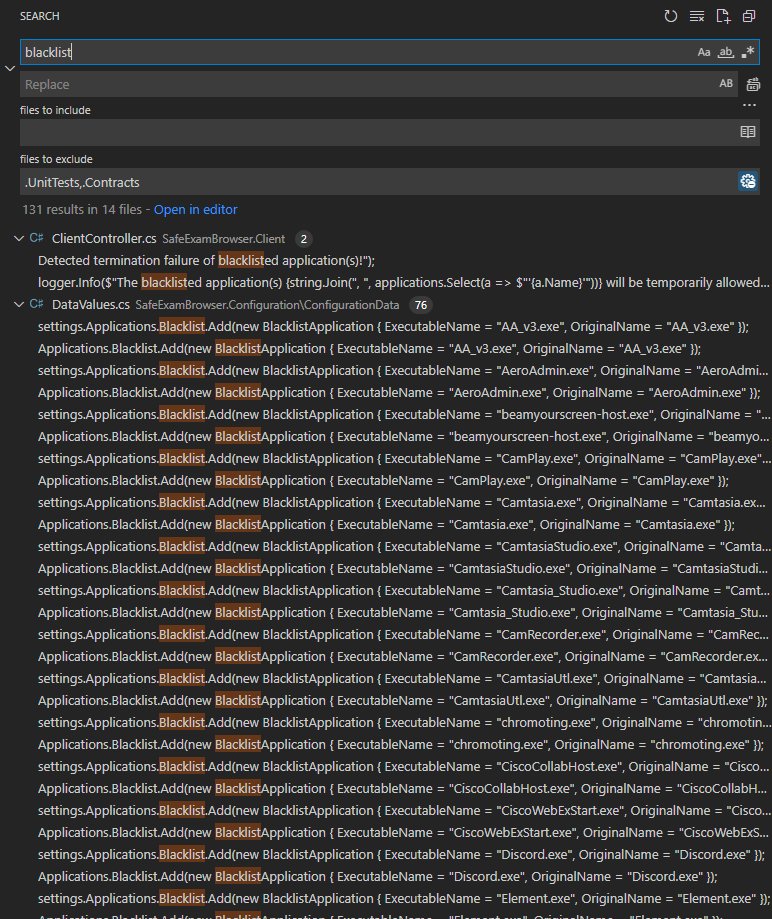Toggle exclude settings and ignore files

pyautogui.click(x=747, y=181)
